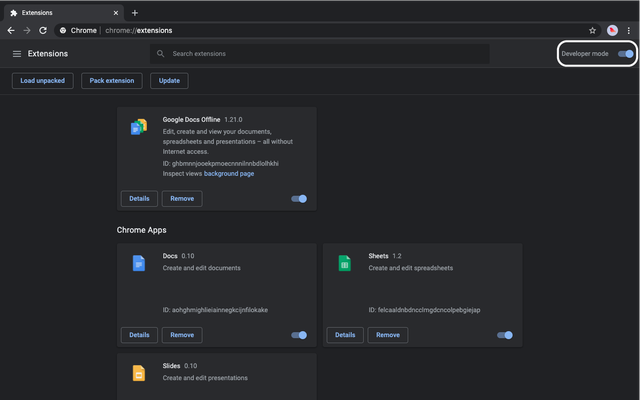Click 'Create and edit documents' description
This screenshot has width=640, height=400.
pos(201,268)
